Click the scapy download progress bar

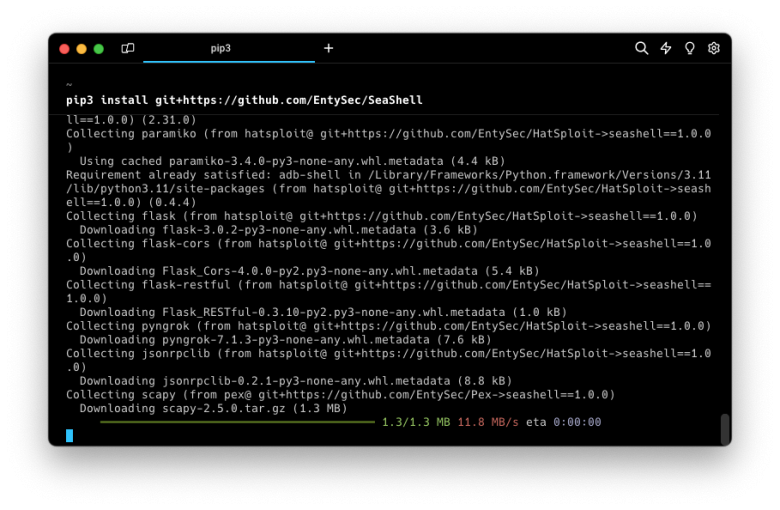coord(237,422)
